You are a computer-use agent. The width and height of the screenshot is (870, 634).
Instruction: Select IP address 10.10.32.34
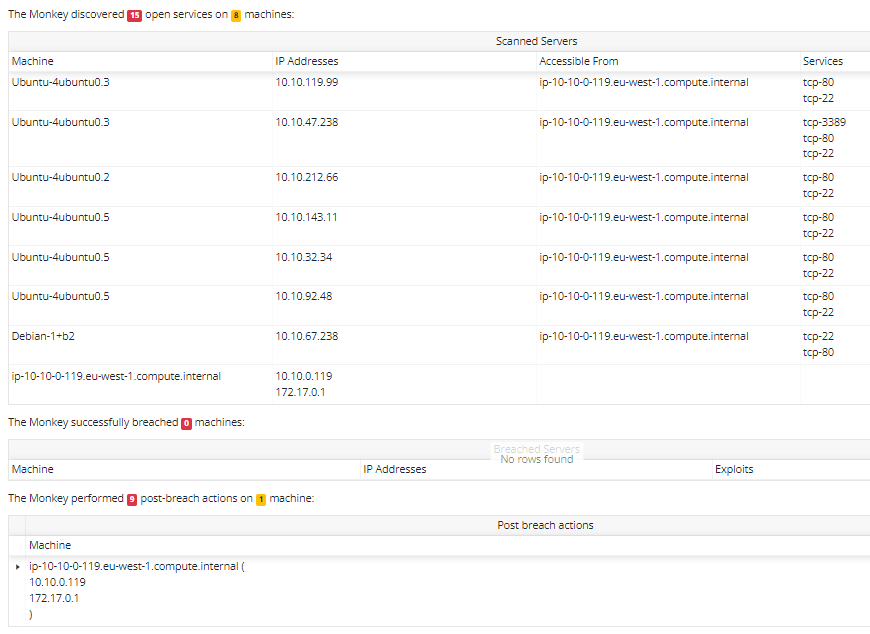pyautogui.click(x=304, y=257)
